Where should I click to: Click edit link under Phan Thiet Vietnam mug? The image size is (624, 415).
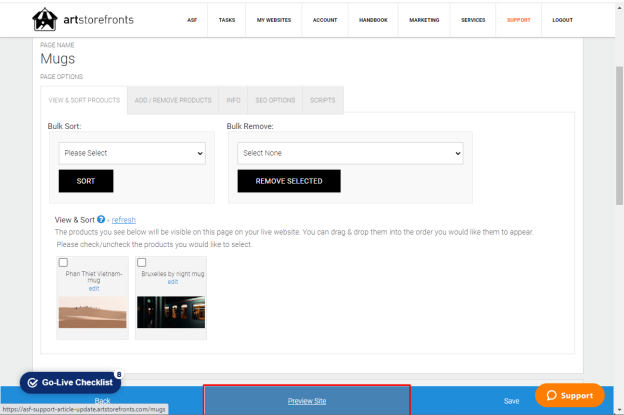(x=94, y=288)
